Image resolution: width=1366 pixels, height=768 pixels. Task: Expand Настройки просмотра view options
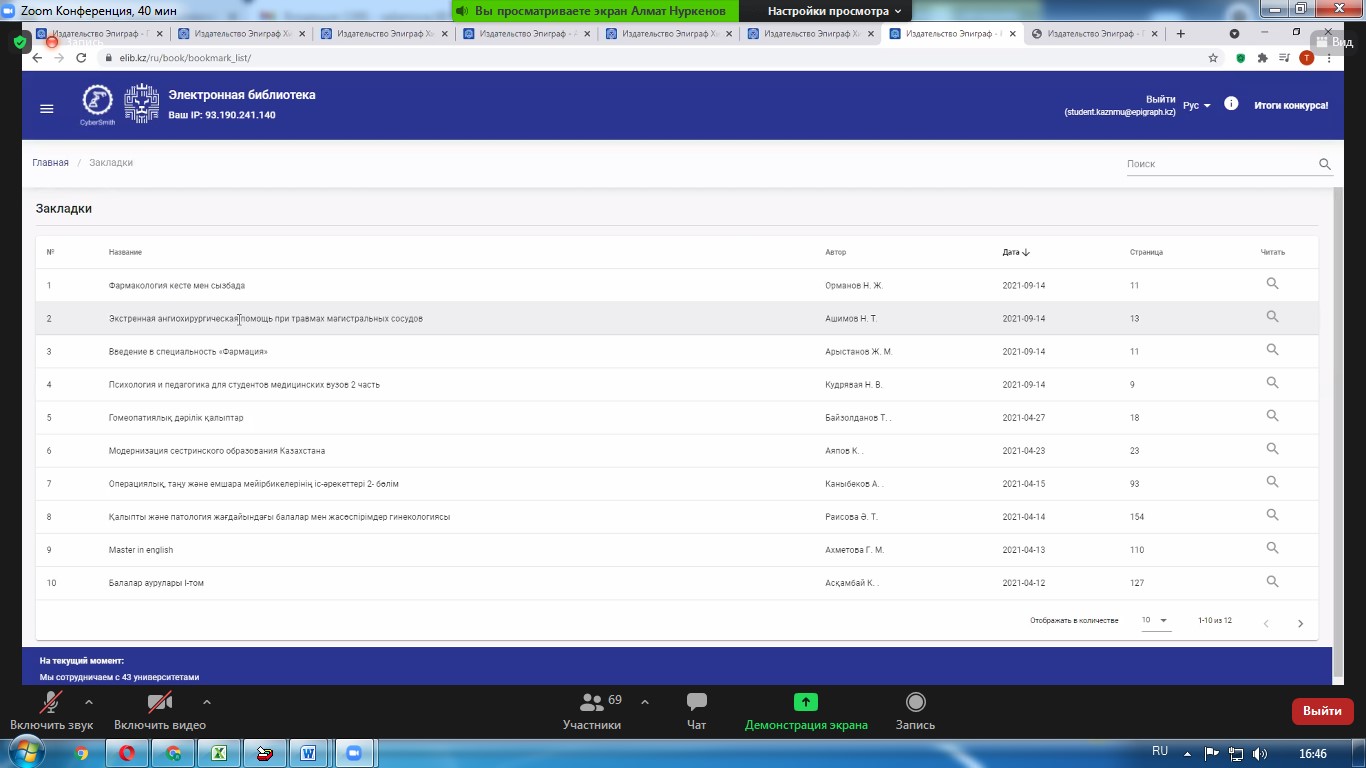coord(834,11)
